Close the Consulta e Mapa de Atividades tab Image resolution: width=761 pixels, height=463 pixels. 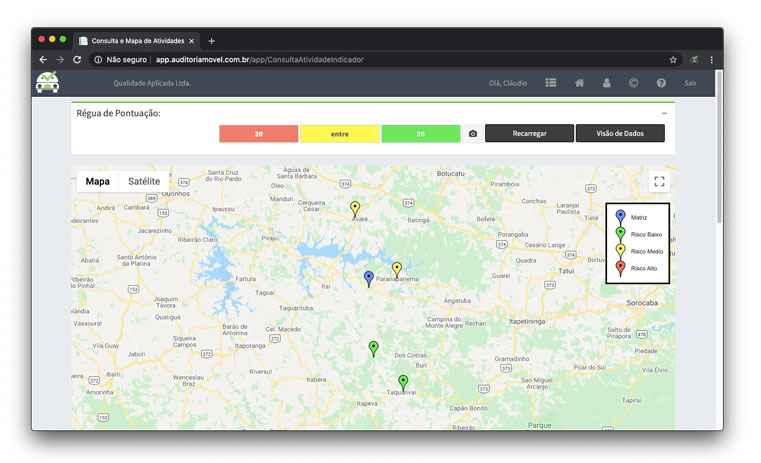pyautogui.click(x=191, y=41)
